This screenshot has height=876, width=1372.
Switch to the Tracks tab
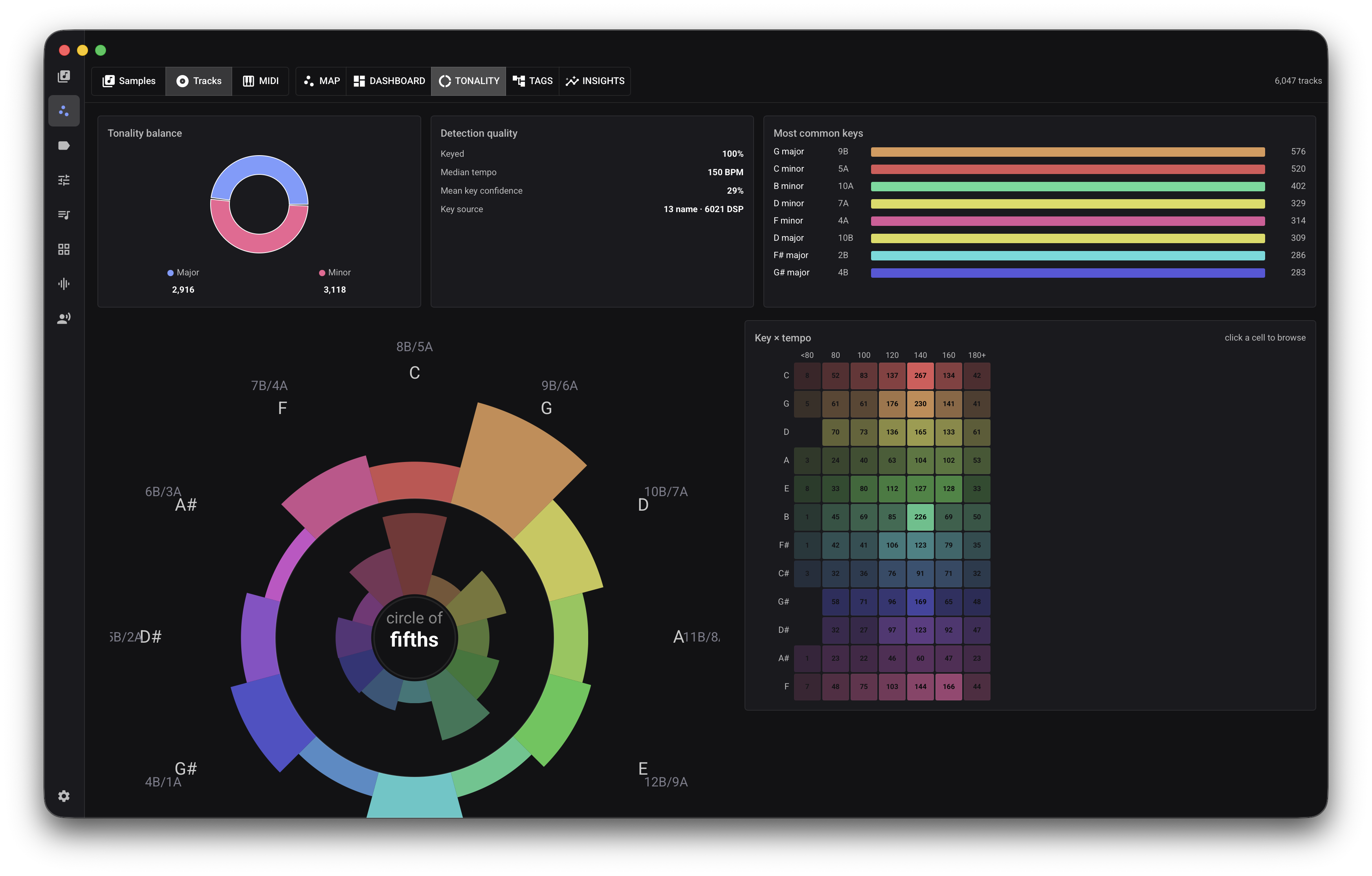[198, 81]
